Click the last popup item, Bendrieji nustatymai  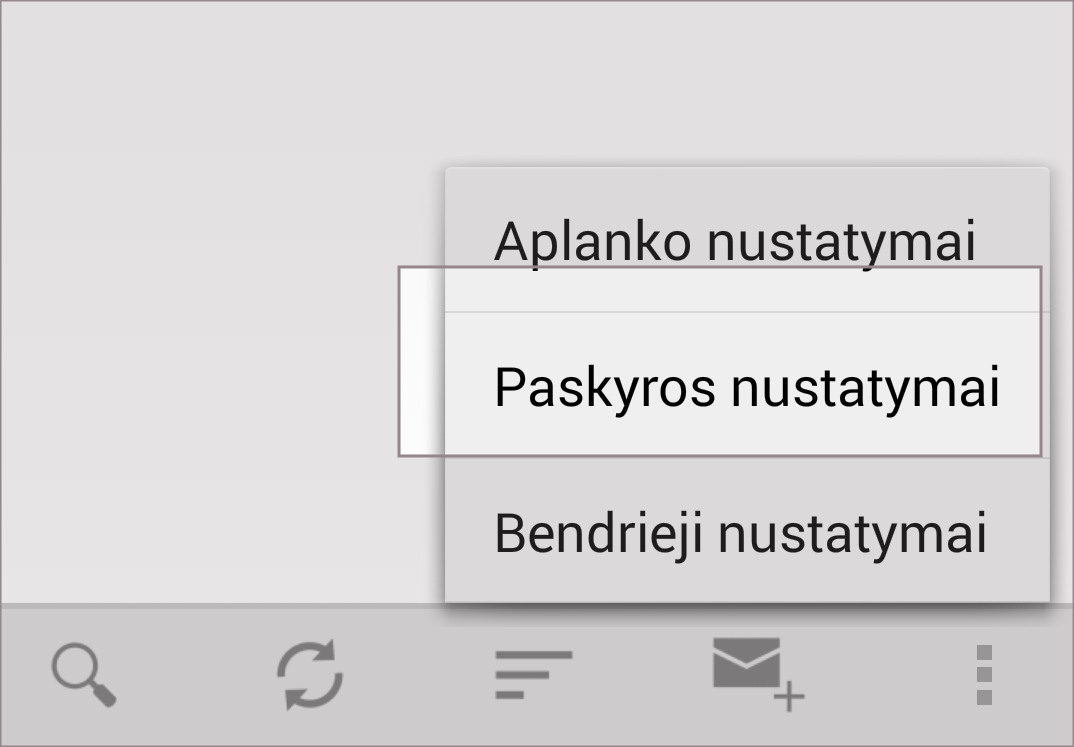741,532
